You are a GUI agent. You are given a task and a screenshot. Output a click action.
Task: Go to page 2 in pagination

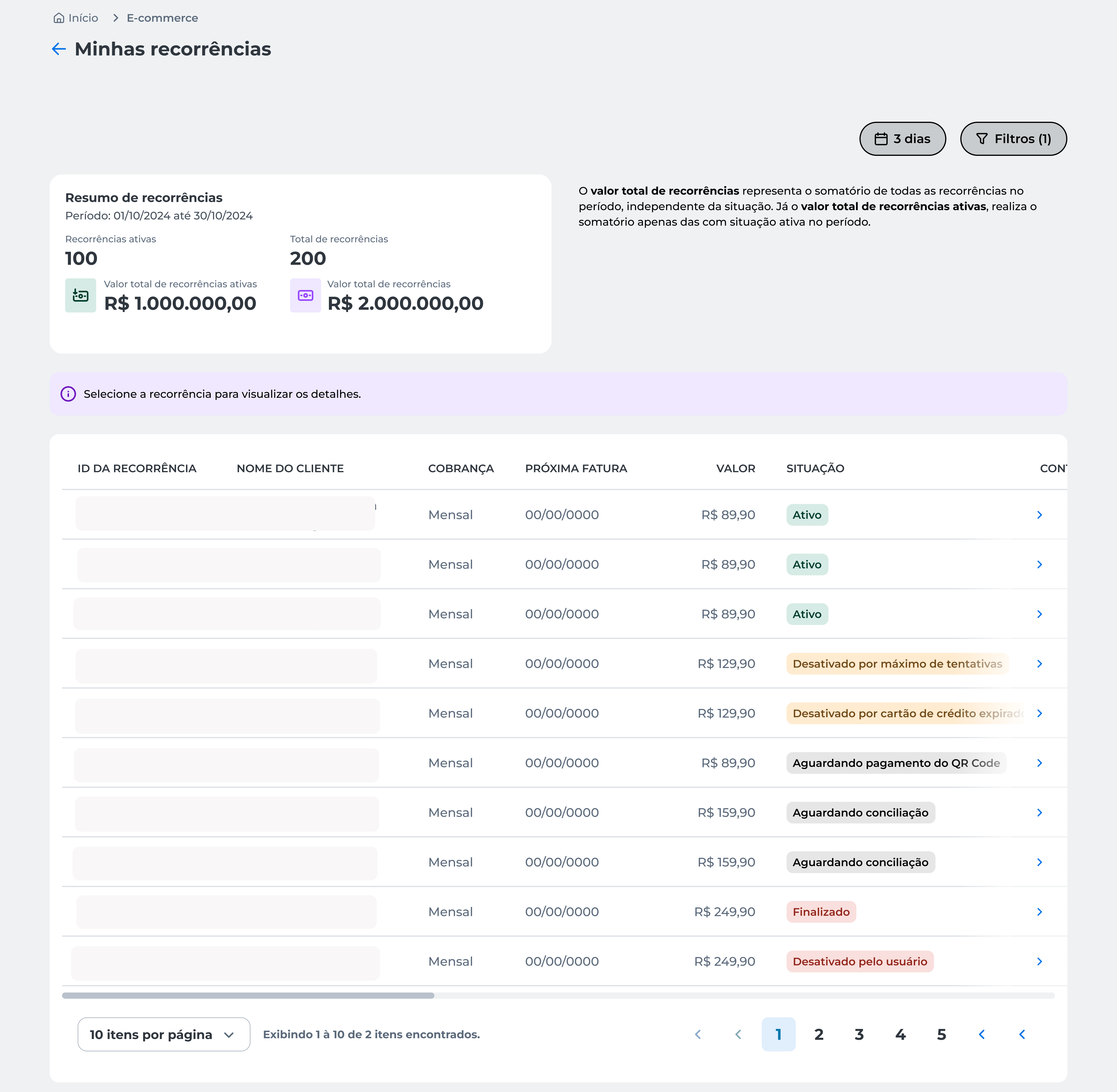(x=819, y=1034)
